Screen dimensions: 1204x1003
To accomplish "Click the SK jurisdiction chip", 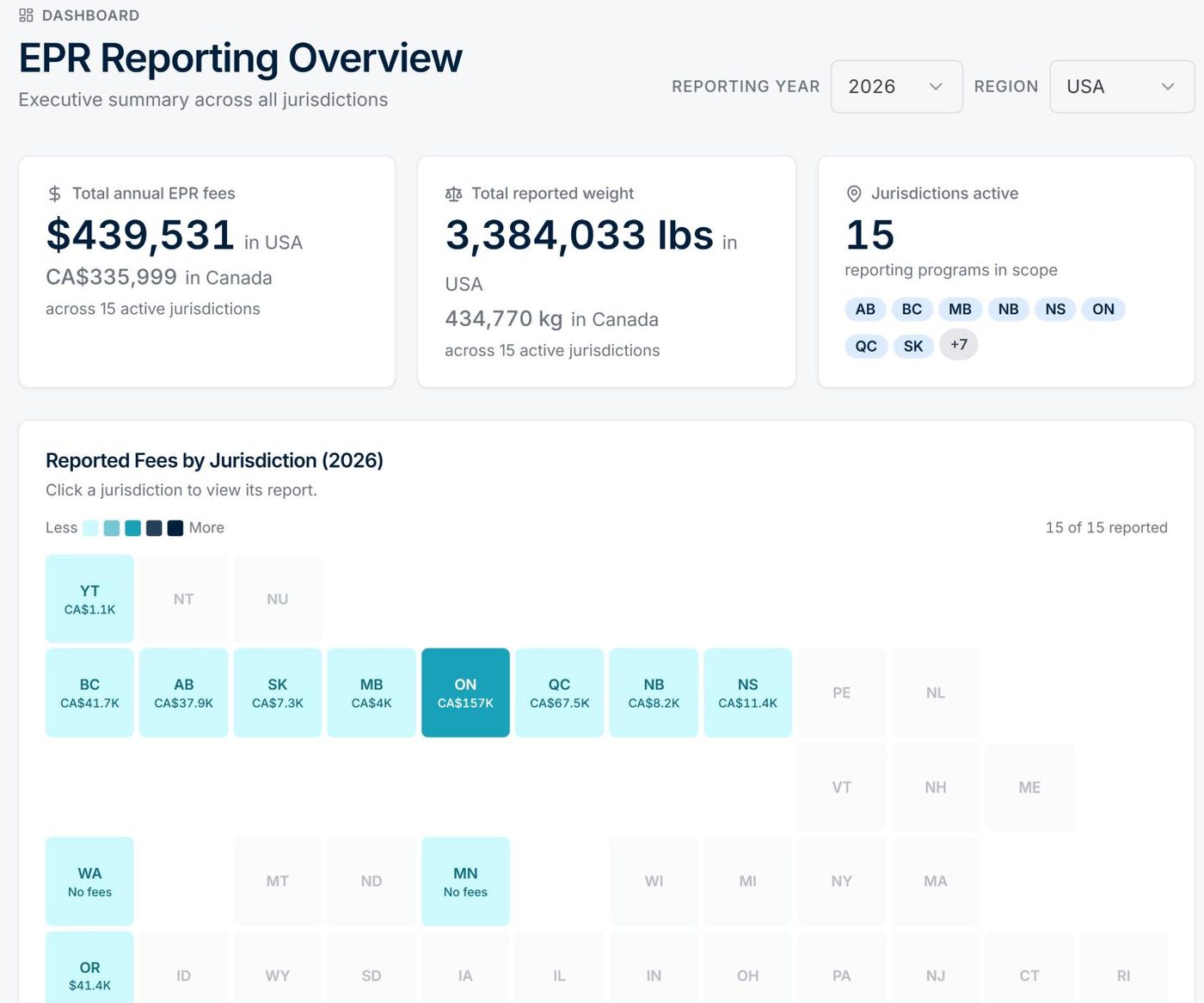I will [913, 346].
